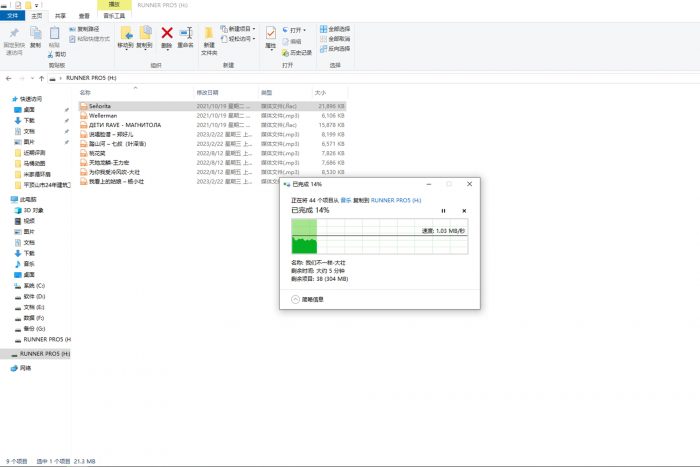Open the 音乐工具 (Music Tools) tab
Viewport: 700px width, 467px height.
pos(115,17)
